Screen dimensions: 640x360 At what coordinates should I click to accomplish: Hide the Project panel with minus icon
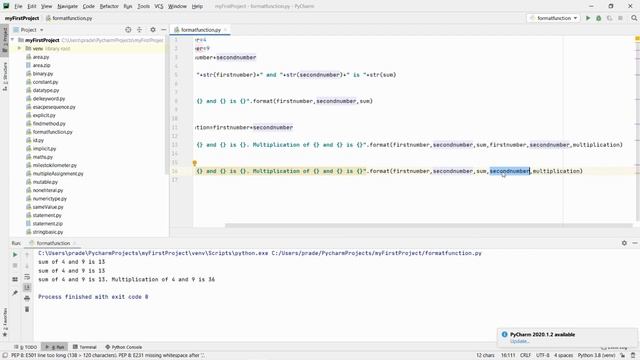[x=164, y=30]
